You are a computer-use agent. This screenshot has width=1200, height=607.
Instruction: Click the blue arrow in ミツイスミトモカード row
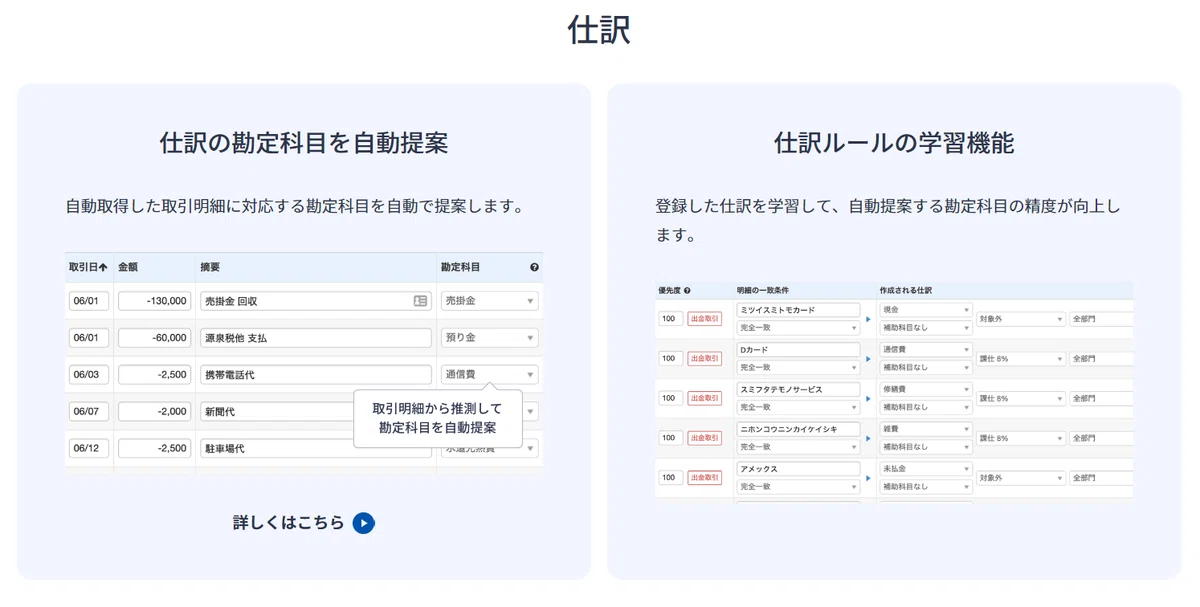(867, 320)
